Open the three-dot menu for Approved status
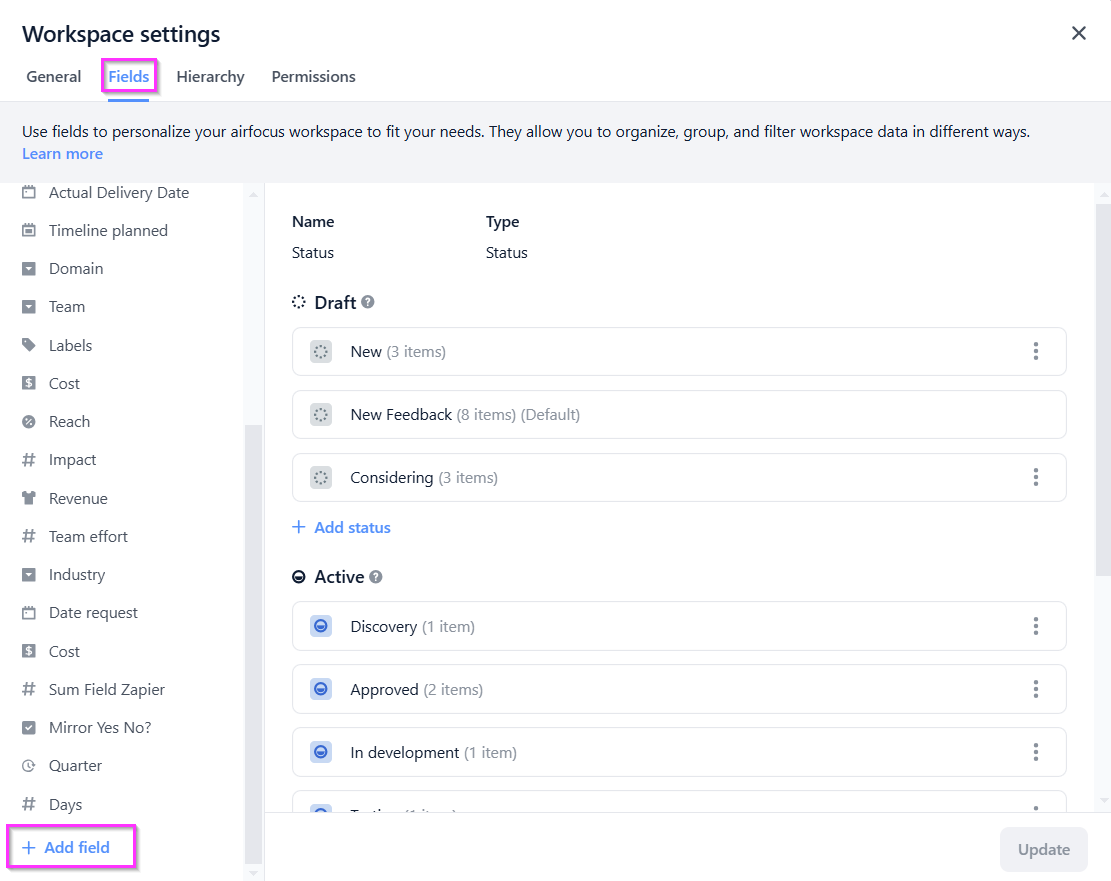This screenshot has height=881, width=1111. [x=1036, y=689]
